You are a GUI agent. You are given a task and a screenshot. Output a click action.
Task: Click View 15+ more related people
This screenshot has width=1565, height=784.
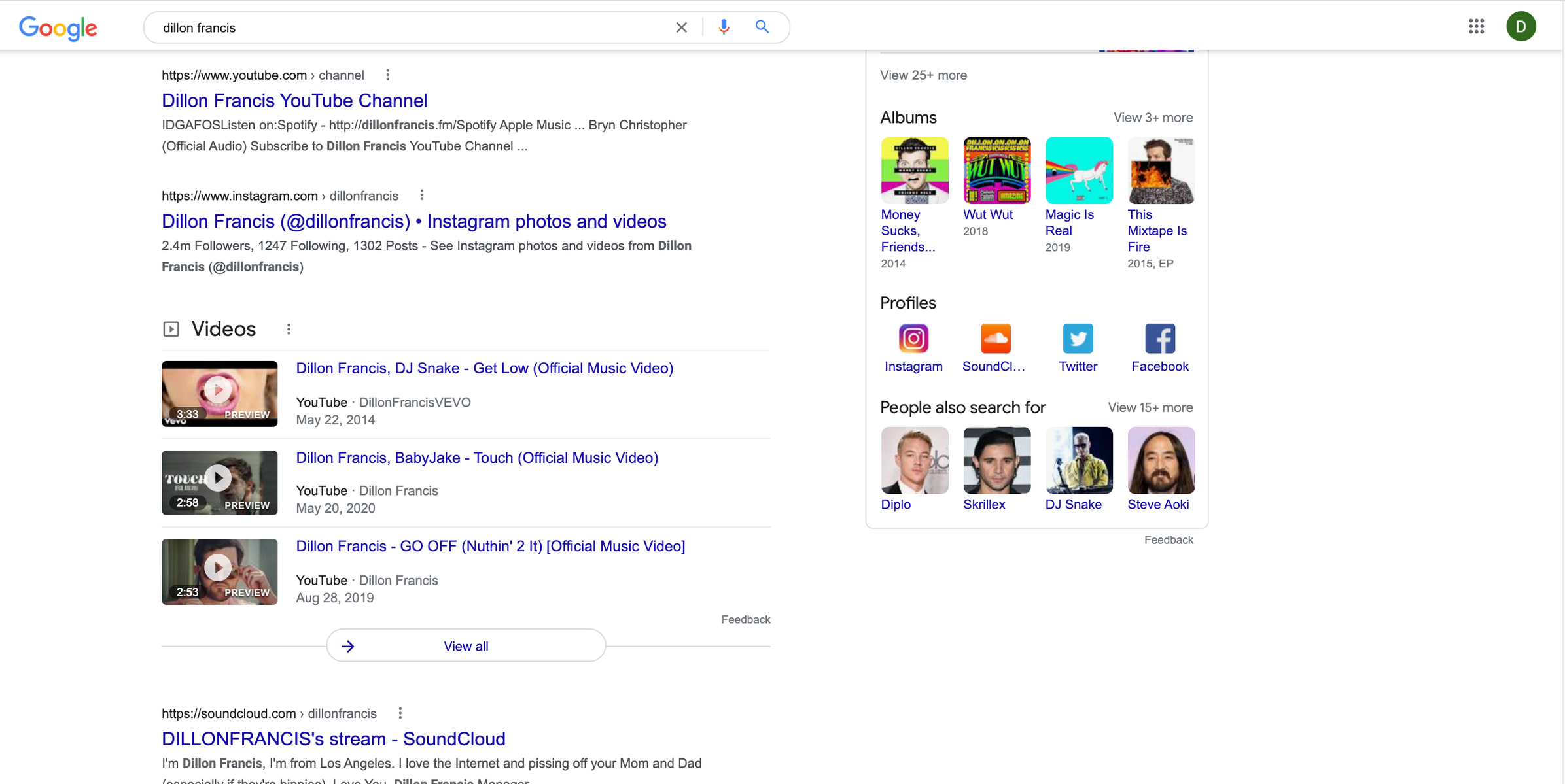pos(1150,407)
